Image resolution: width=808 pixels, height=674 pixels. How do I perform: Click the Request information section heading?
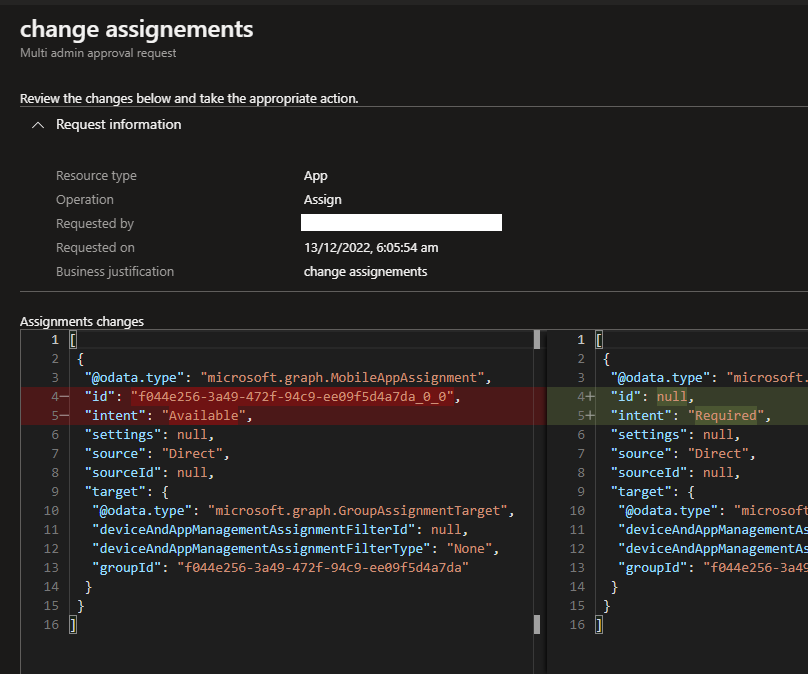point(118,125)
